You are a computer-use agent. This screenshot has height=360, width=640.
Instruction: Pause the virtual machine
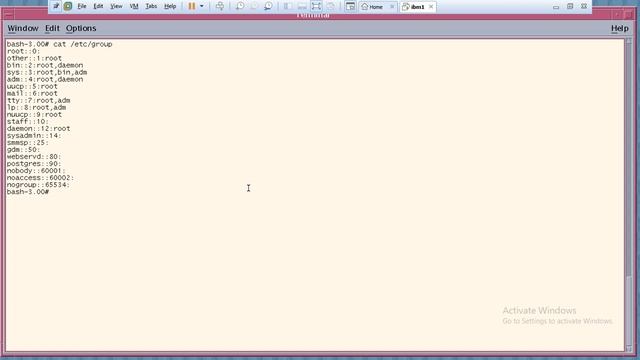point(191,6)
